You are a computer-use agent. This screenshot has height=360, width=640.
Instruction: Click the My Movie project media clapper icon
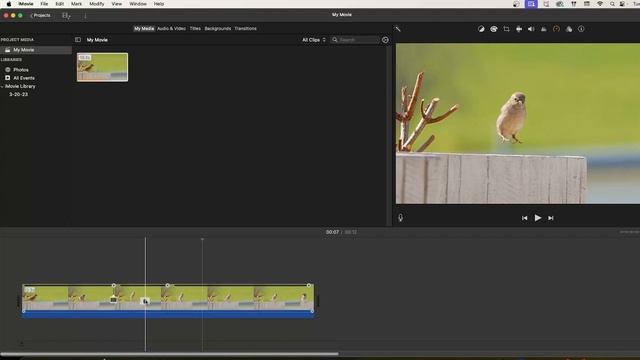tap(7, 50)
